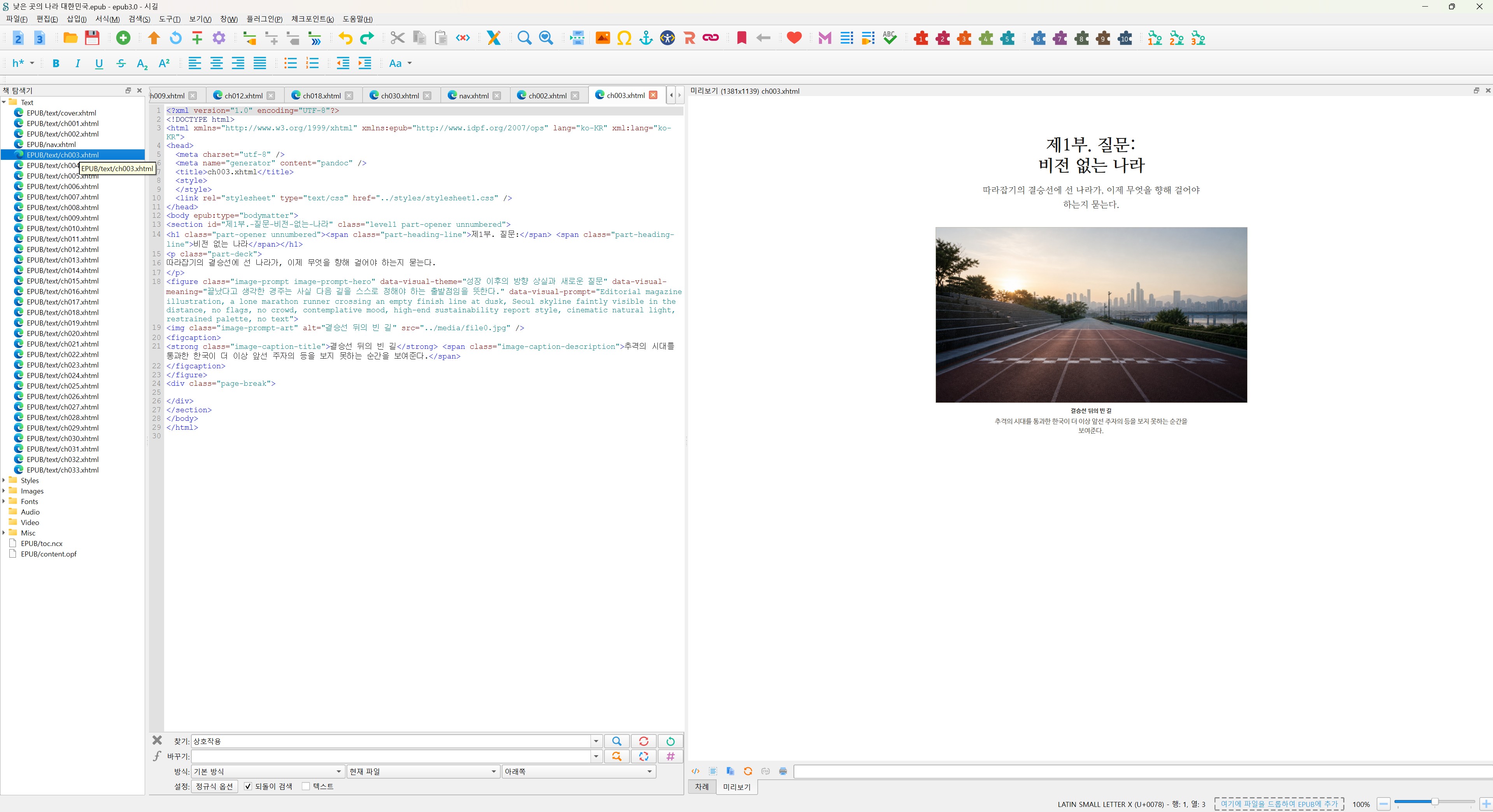Open the 현재 파일 search scope dropdown
1493x812 pixels.
coord(422,772)
